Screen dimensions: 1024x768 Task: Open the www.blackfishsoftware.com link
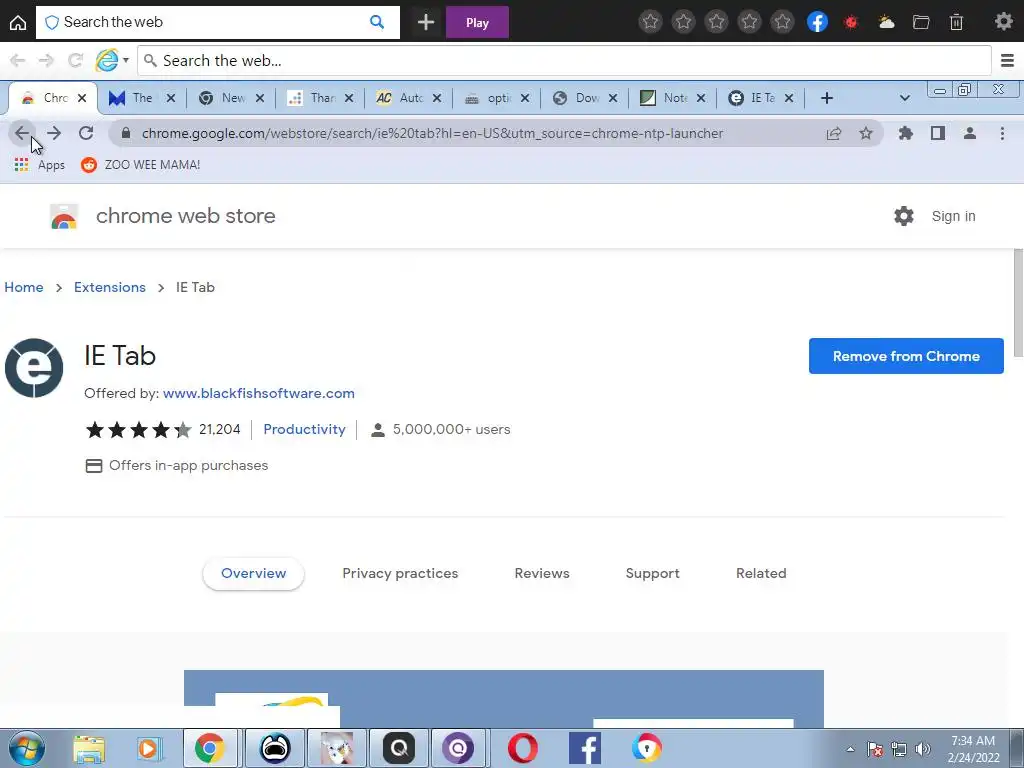pyautogui.click(x=259, y=393)
